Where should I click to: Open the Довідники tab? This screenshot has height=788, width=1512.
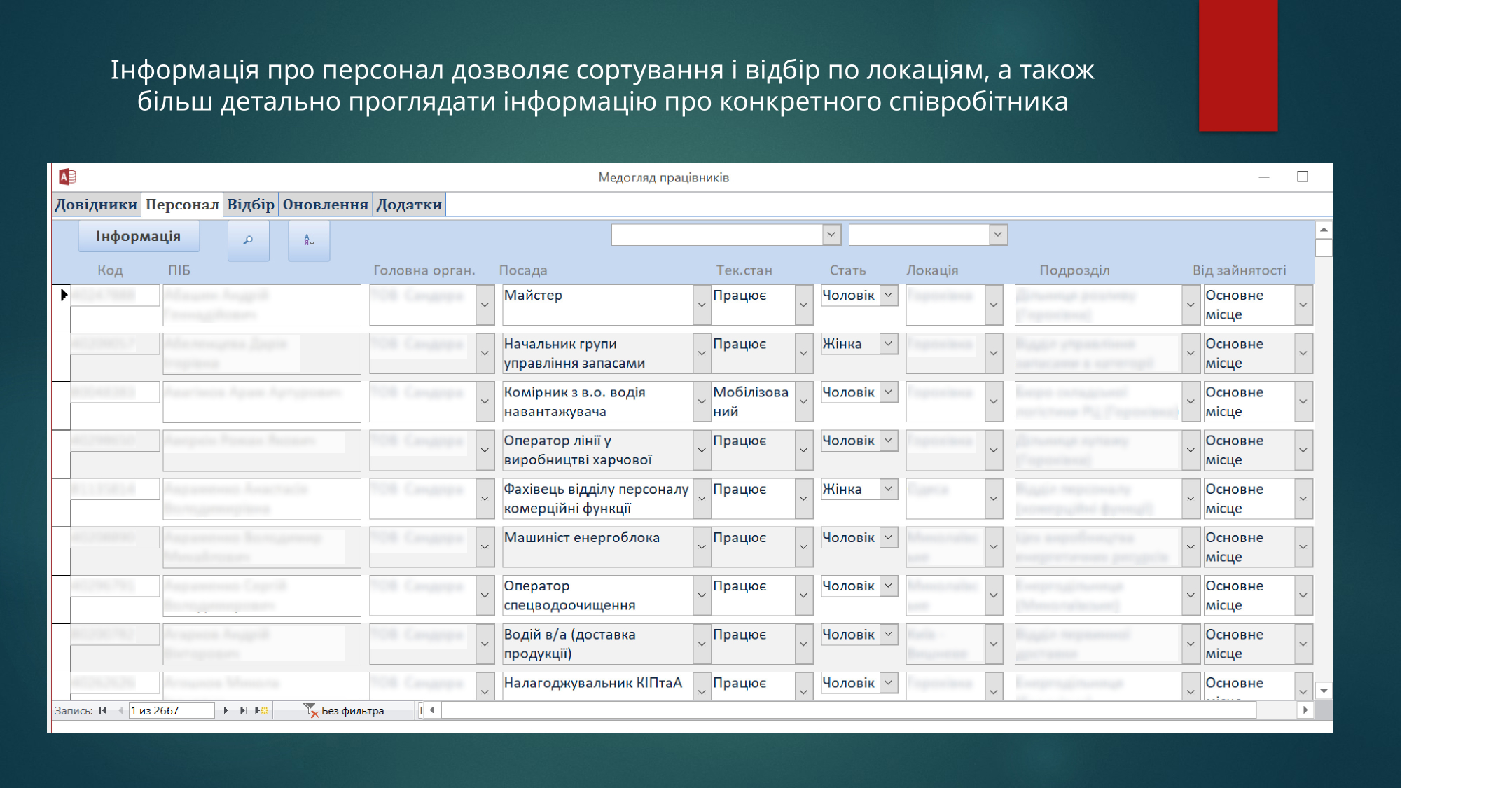pyautogui.click(x=96, y=205)
